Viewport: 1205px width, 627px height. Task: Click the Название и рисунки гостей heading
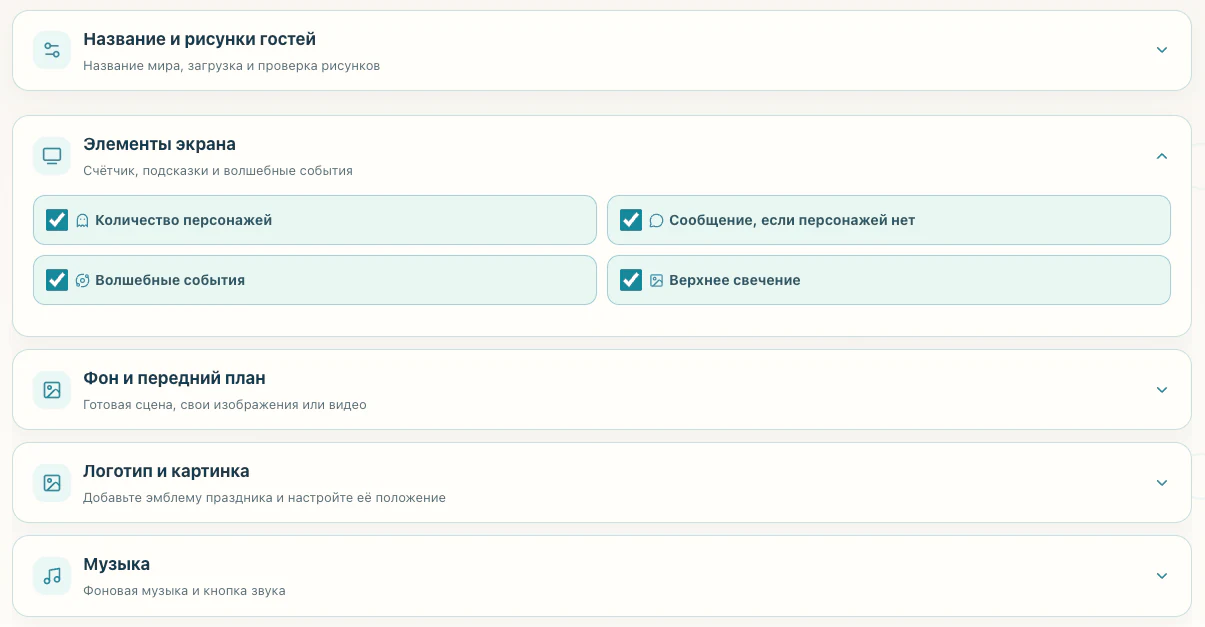[200, 40]
